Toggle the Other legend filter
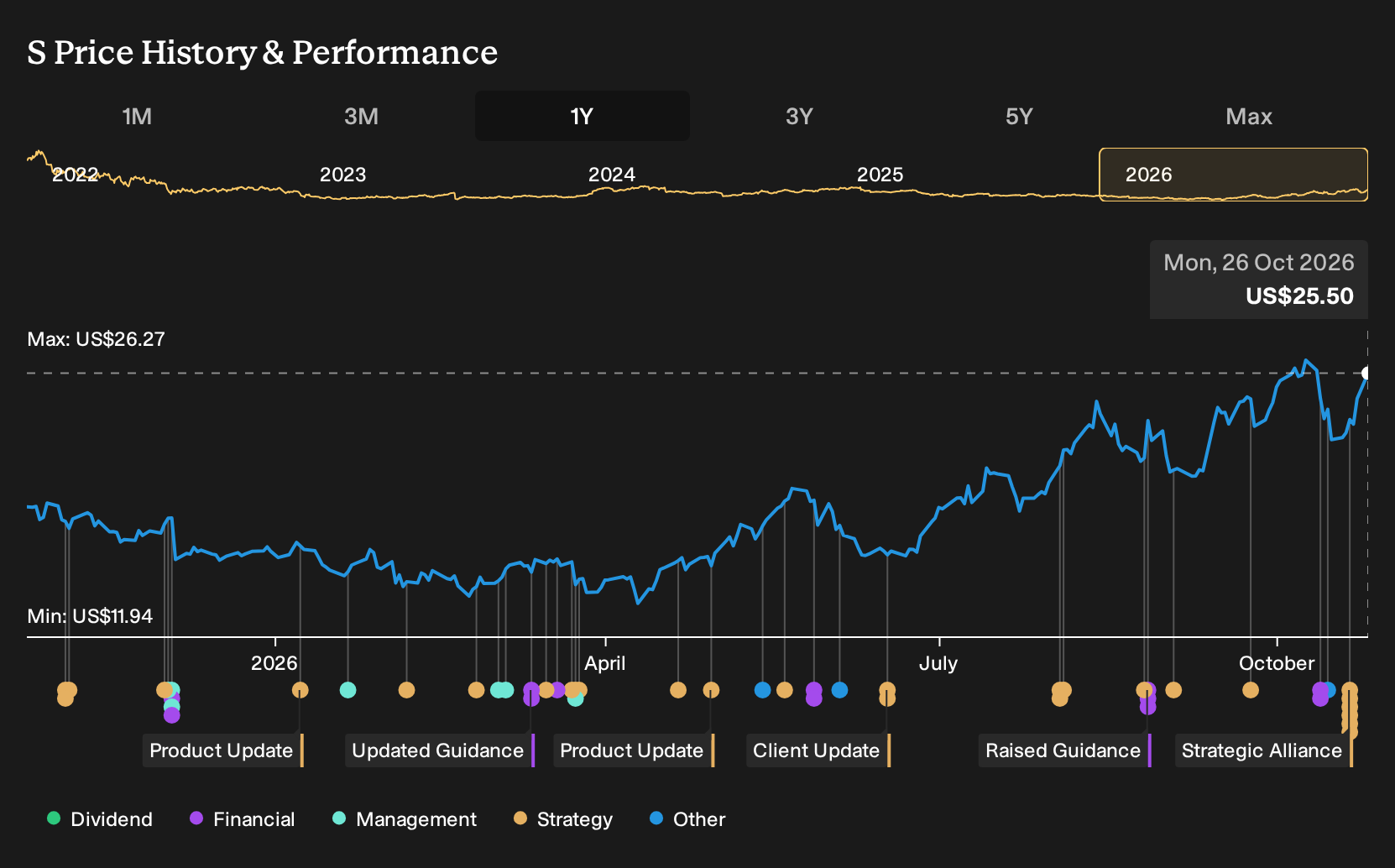This screenshot has width=1395, height=868. coord(687,818)
